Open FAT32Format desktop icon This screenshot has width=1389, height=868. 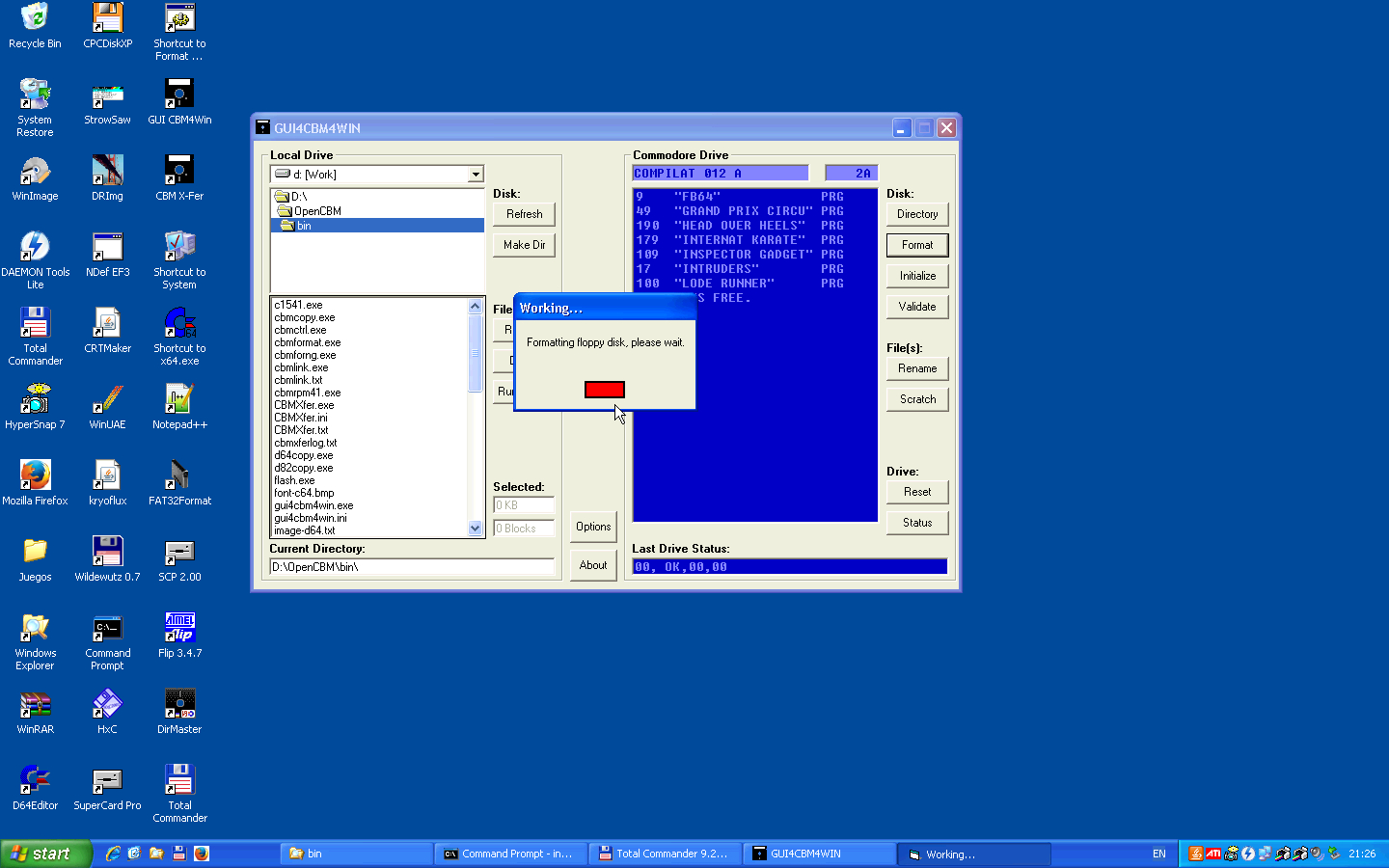pos(179,483)
